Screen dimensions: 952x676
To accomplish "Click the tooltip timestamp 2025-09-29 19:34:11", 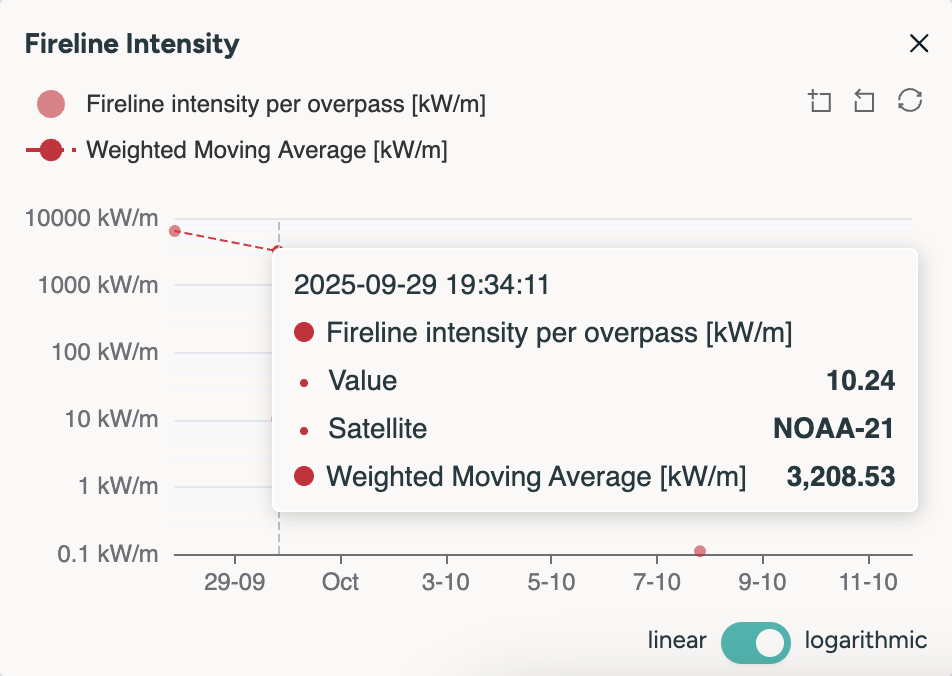I will click(421, 285).
